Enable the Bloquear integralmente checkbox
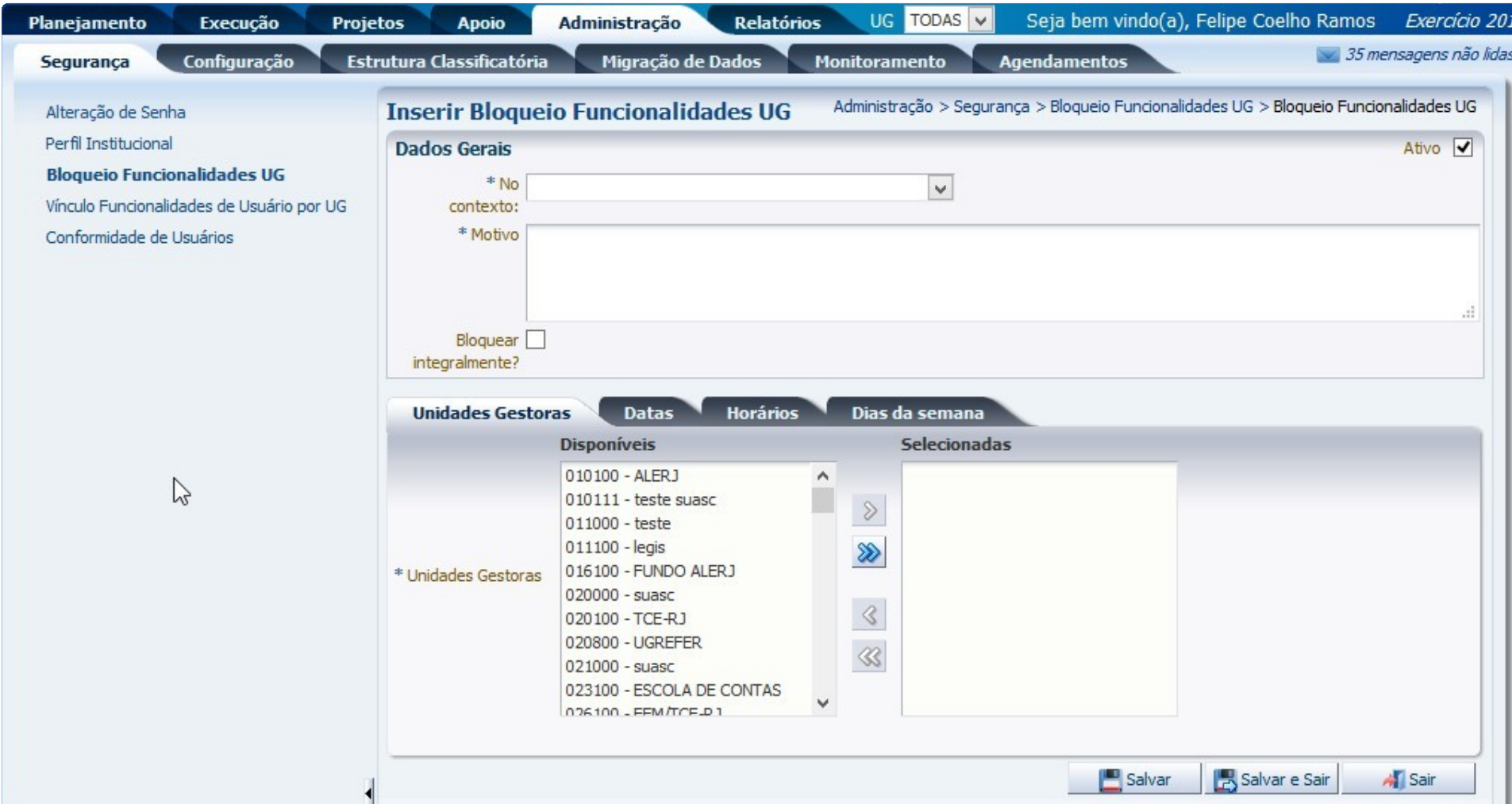Viewport: 1512px width, 804px height. click(536, 340)
